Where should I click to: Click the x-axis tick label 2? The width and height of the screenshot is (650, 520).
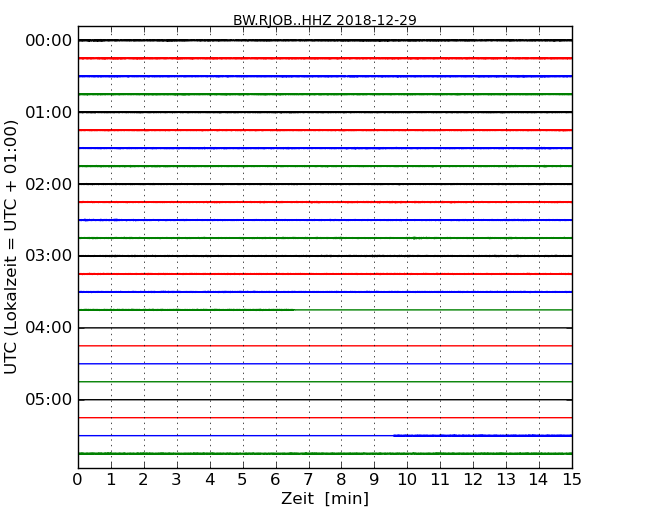[x=143, y=480]
